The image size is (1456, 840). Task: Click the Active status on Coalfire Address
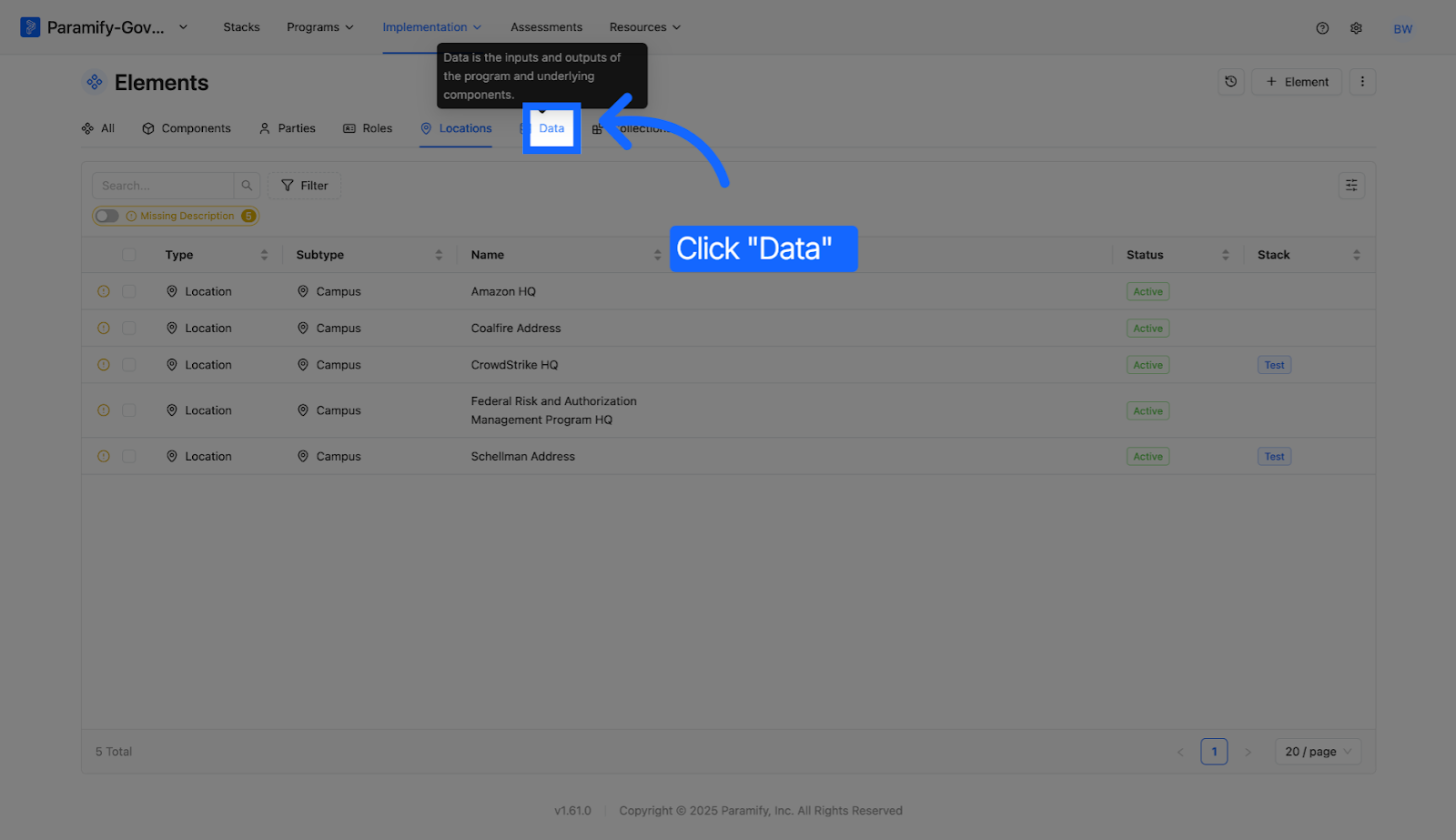1148,329
